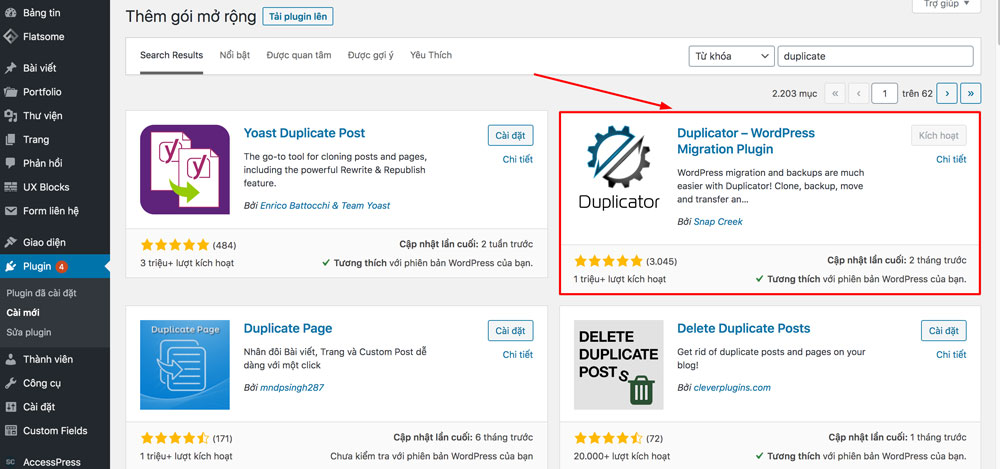The width and height of the screenshot is (1000, 469).
Task: Open Chi tiết link for Duplicate Page
Action: point(518,355)
